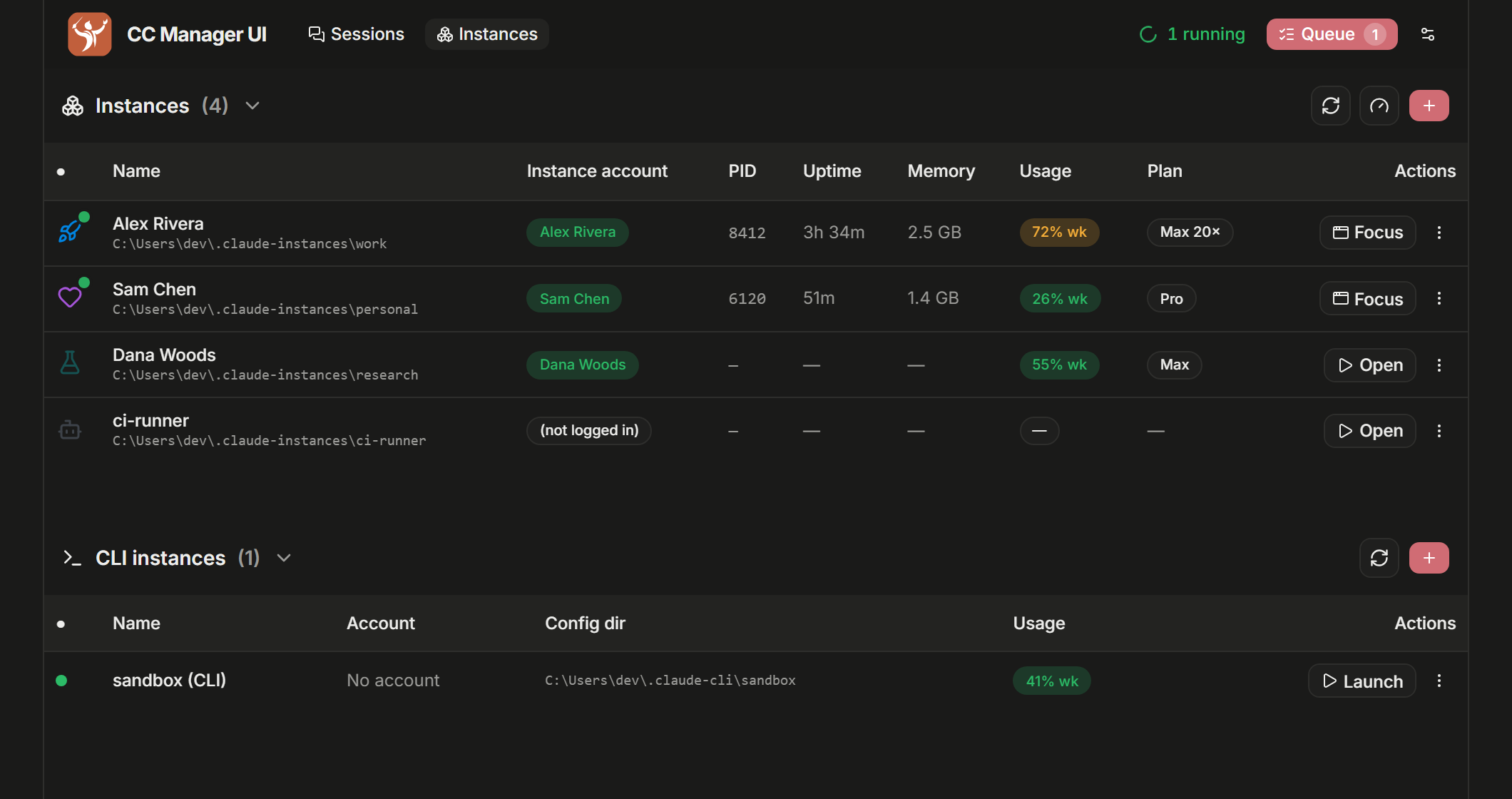The height and width of the screenshot is (799, 1512).
Task: Click the CC Manager UI app logo
Action: tap(90, 34)
